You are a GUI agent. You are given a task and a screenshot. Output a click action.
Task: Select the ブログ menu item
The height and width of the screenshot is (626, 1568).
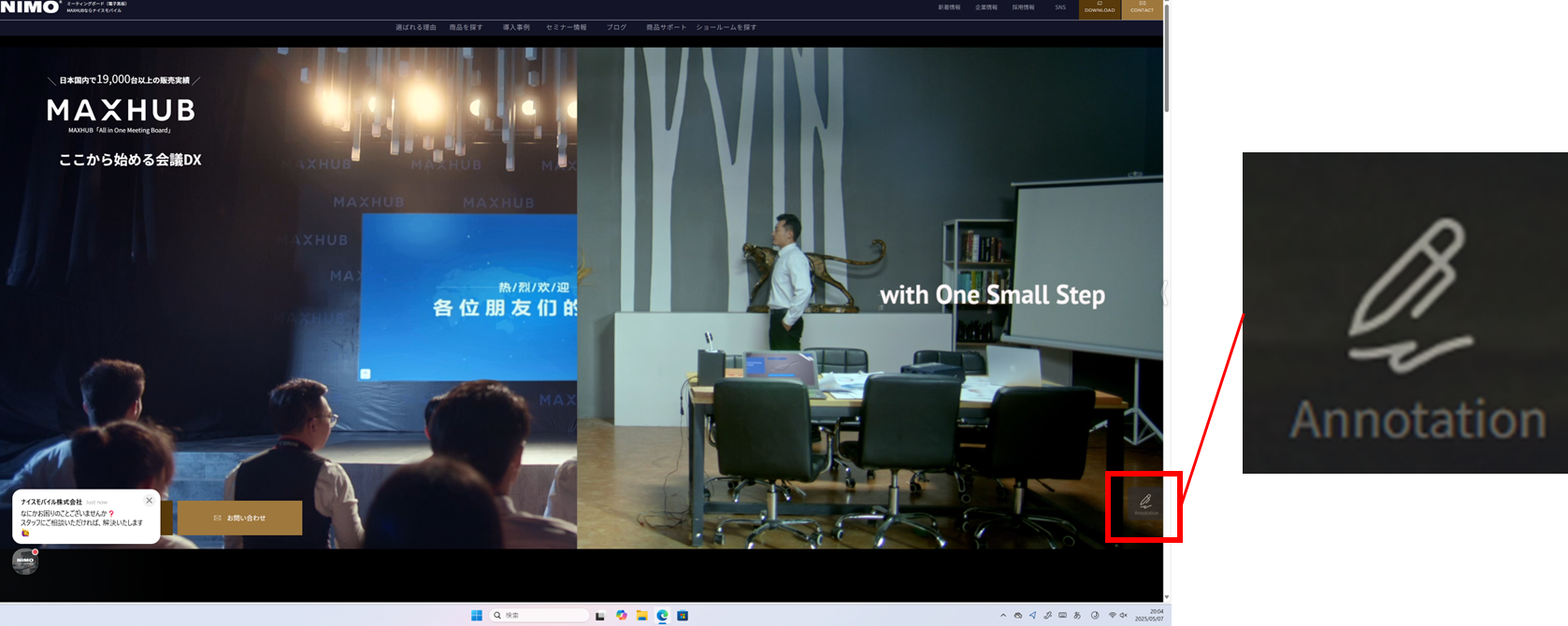point(616,27)
